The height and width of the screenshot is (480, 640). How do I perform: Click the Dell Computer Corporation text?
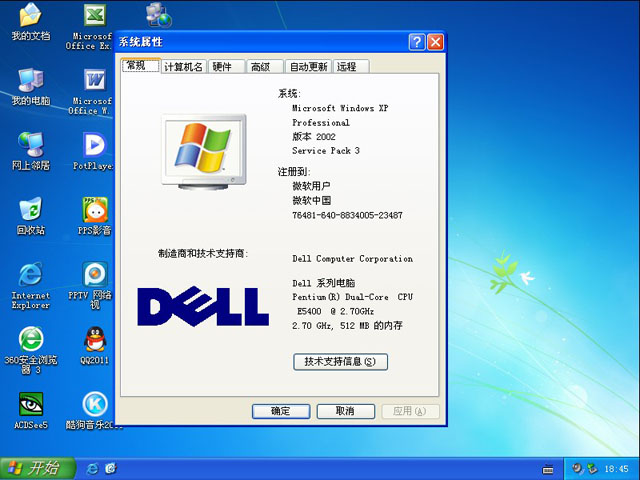click(x=353, y=259)
